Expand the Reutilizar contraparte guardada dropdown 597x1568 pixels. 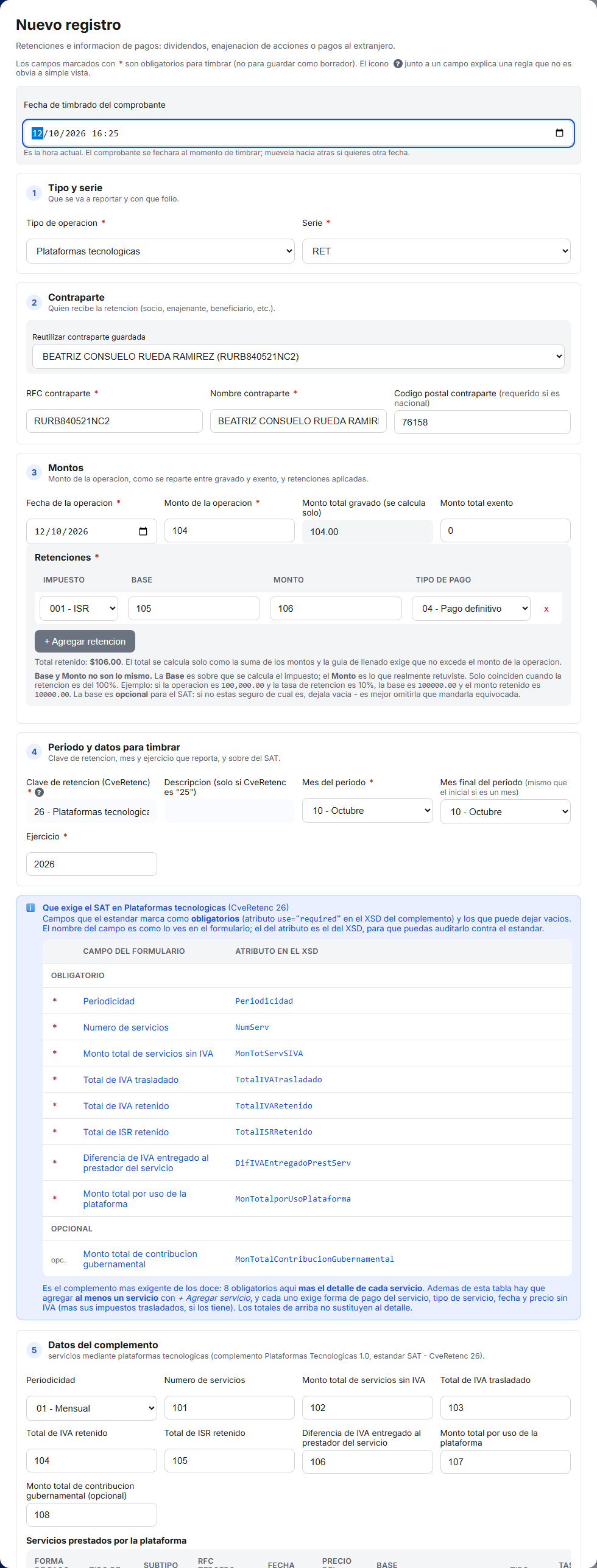coord(298,357)
